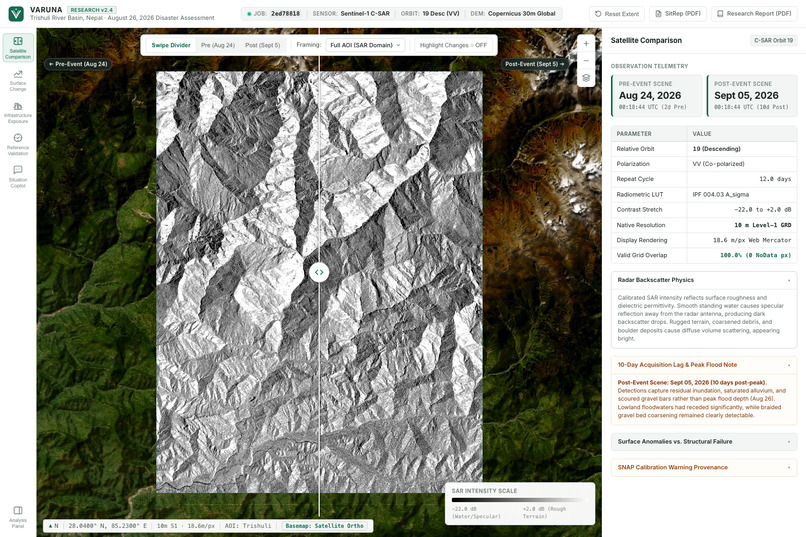Screen dimensions: 806x537
Task: Click the Reset Extent button
Action: 616,14
